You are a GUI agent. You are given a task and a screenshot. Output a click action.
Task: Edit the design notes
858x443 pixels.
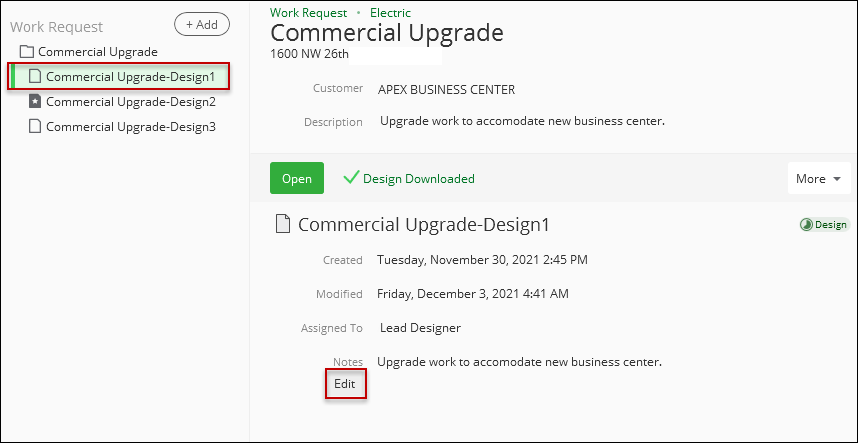point(345,384)
